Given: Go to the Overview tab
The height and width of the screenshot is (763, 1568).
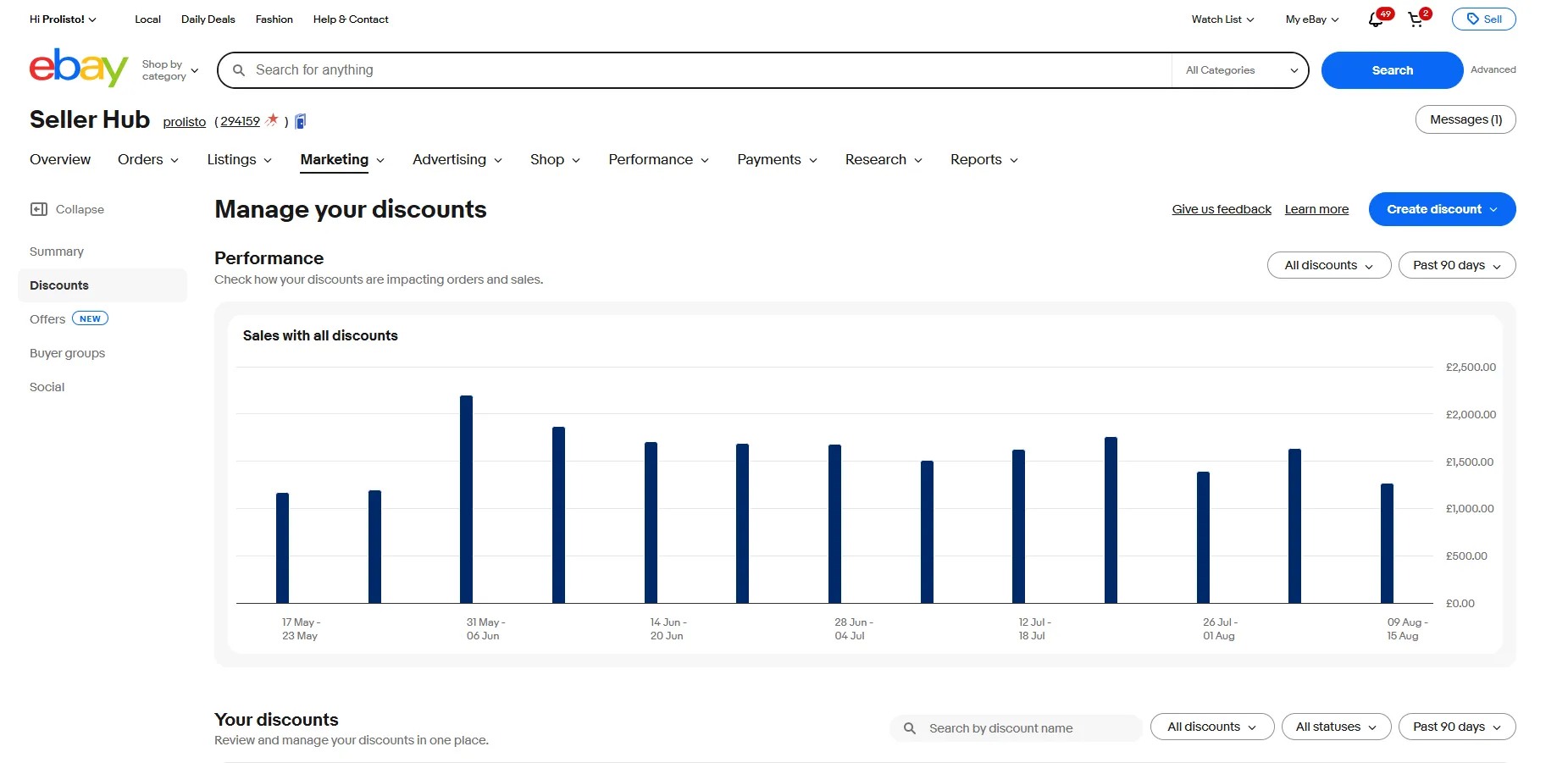Looking at the screenshot, I should [x=60, y=159].
